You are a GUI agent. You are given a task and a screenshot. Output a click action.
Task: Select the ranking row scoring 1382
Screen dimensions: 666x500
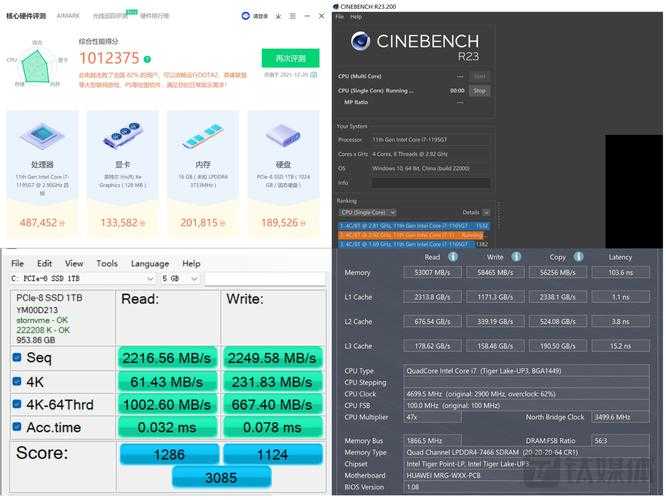[x=414, y=244]
